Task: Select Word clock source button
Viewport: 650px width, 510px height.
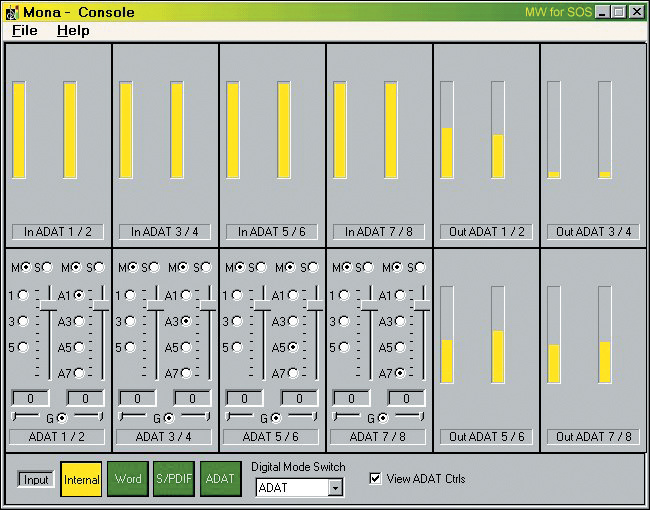Action: [x=127, y=479]
